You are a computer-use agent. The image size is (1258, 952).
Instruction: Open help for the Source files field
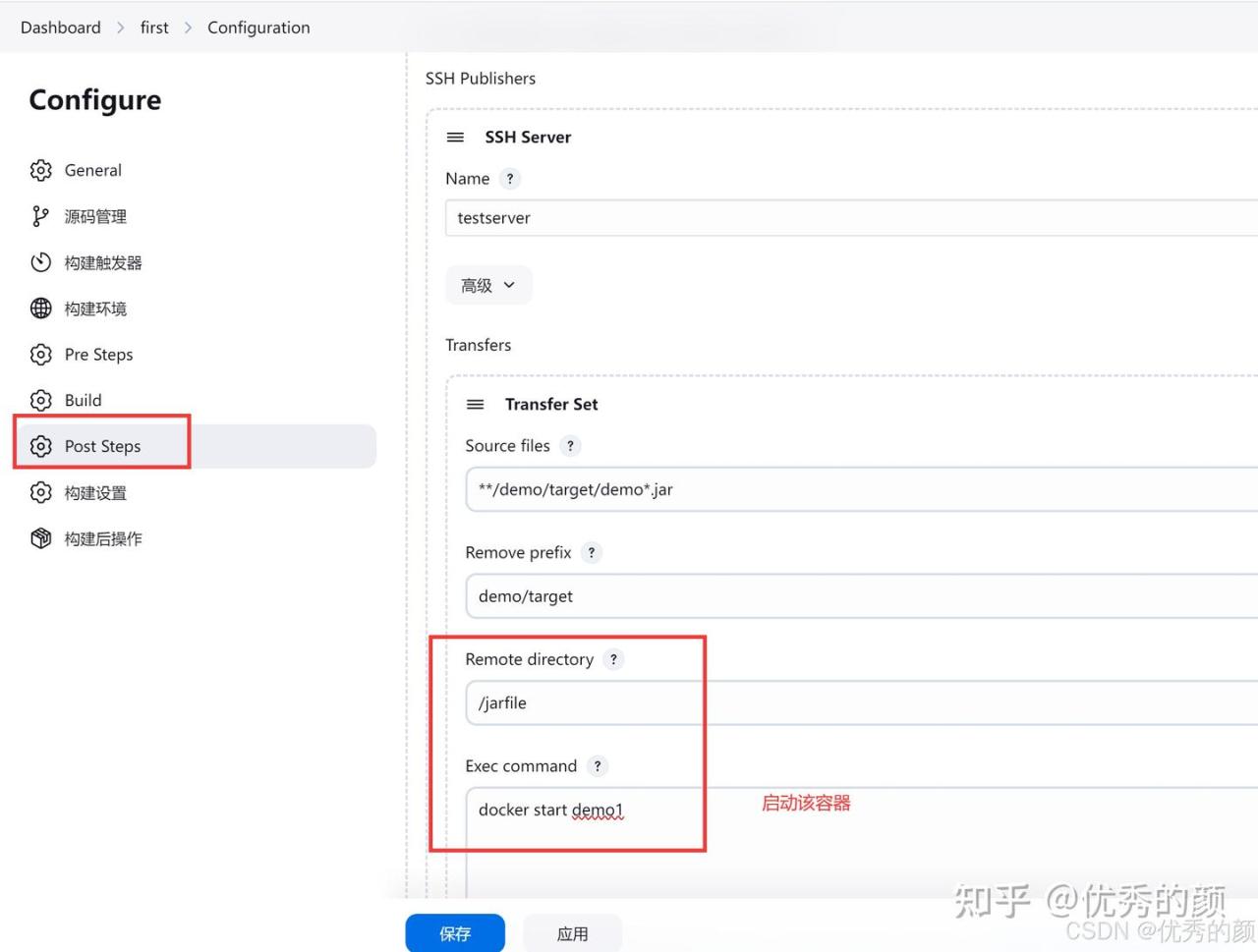(570, 446)
